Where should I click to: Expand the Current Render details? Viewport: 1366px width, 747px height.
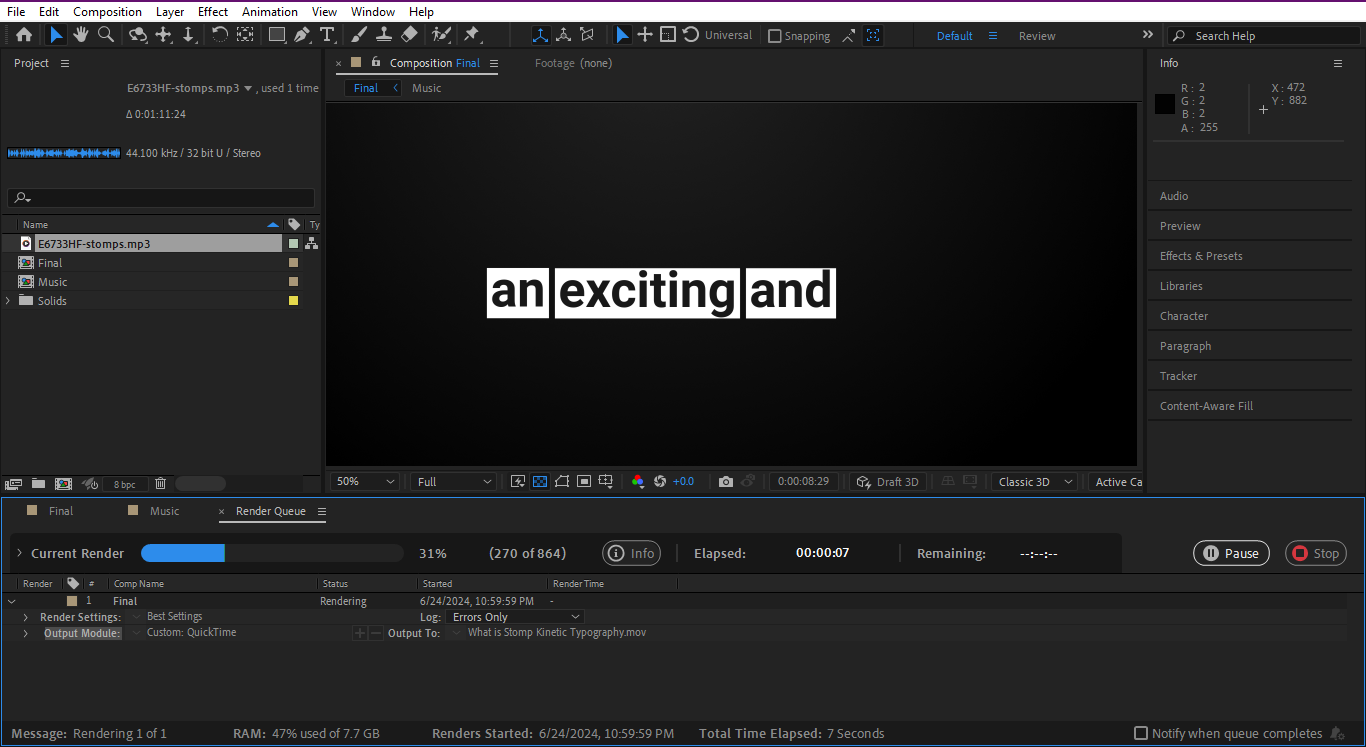(18, 553)
